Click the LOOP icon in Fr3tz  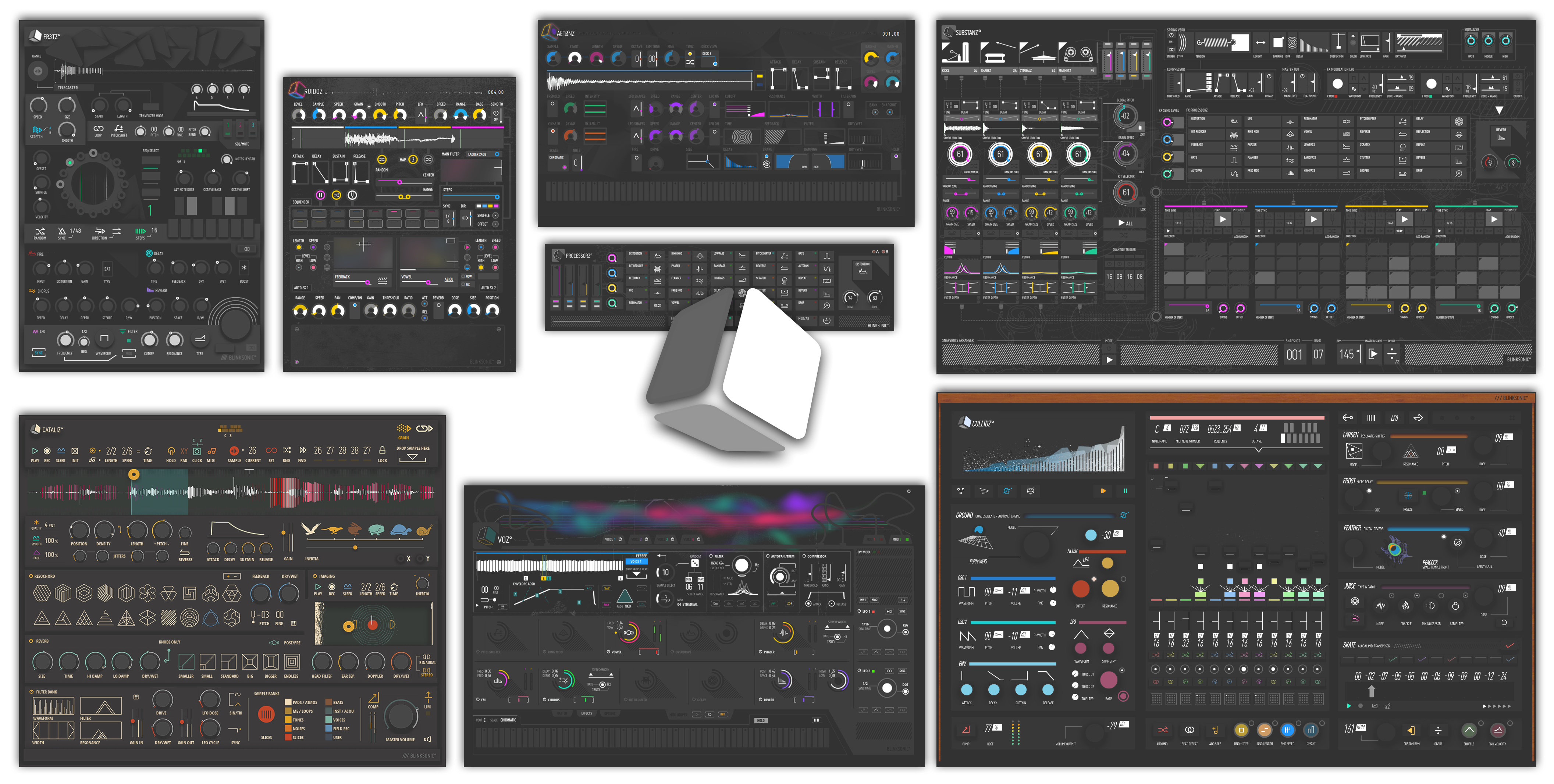(x=98, y=128)
